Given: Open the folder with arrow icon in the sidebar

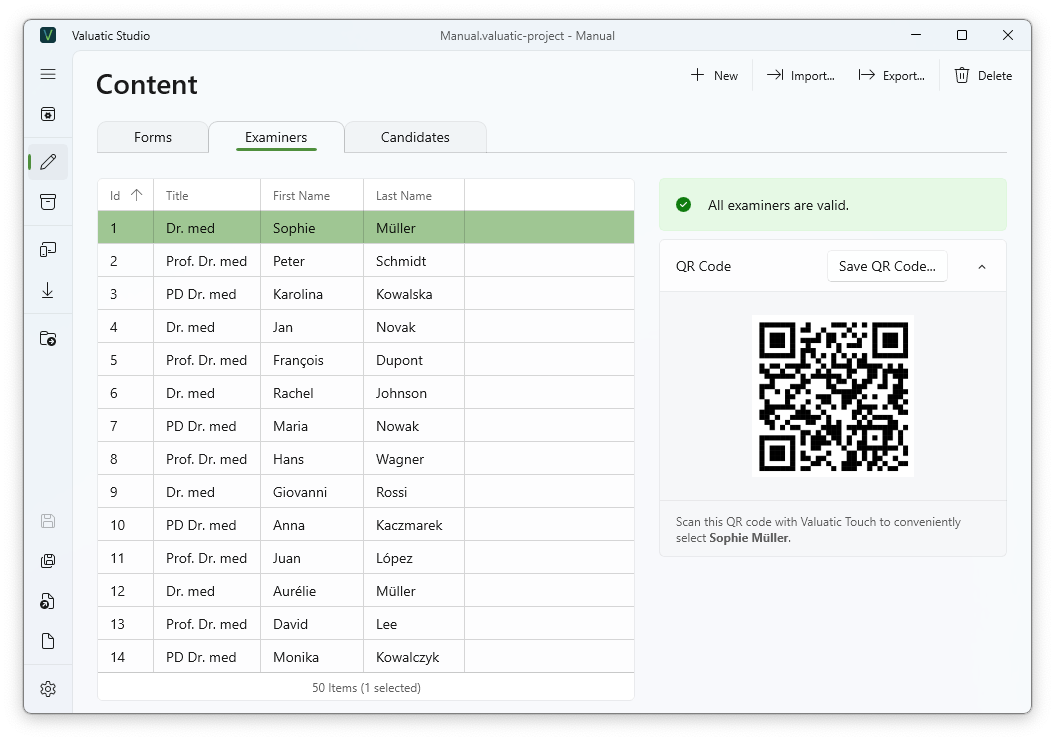Looking at the screenshot, I should tap(48, 338).
